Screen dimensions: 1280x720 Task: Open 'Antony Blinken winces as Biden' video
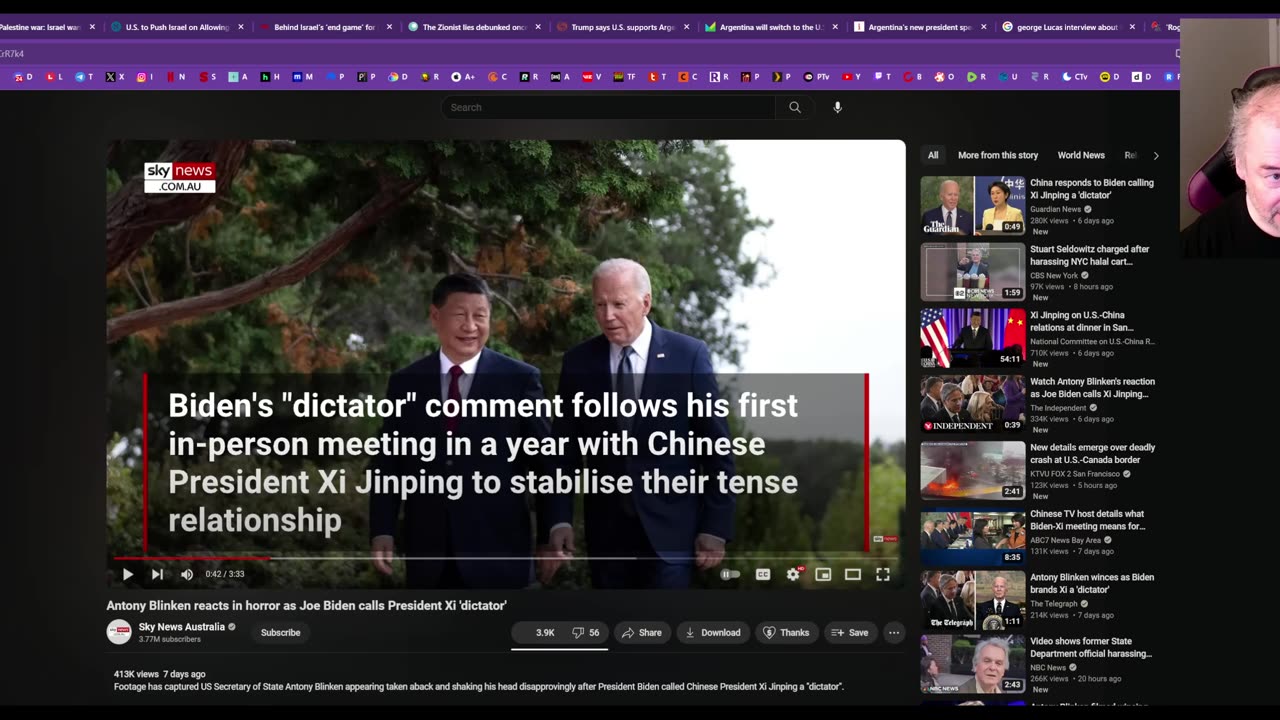(x=1092, y=583)
